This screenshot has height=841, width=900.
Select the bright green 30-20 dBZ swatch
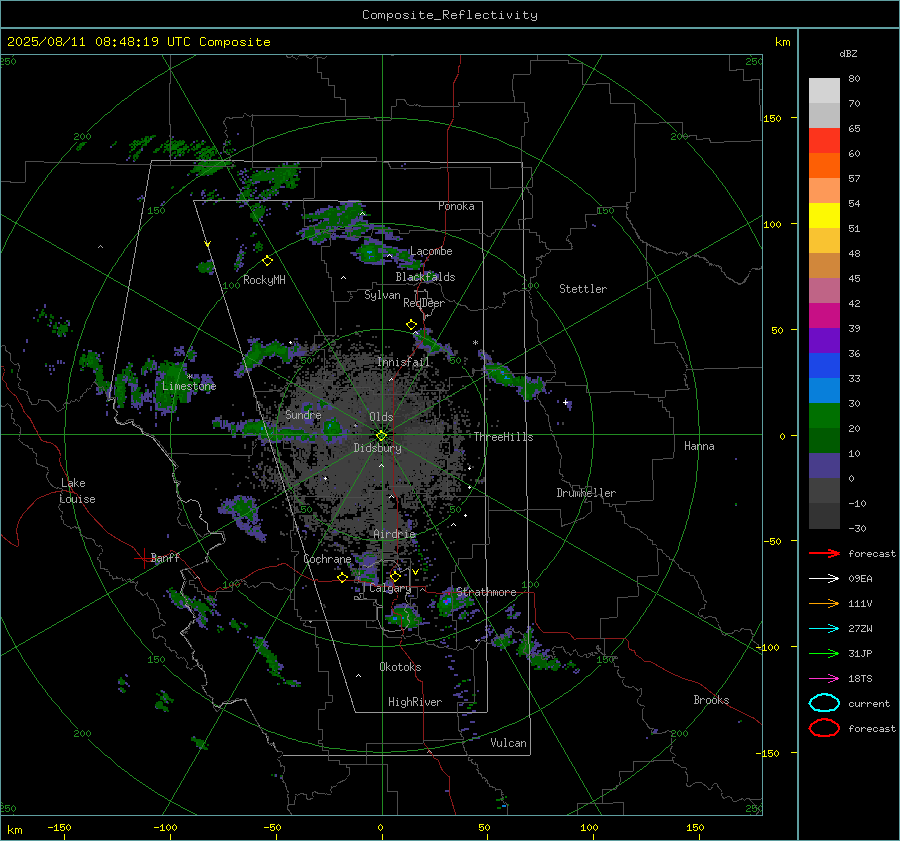pos(824,416)
